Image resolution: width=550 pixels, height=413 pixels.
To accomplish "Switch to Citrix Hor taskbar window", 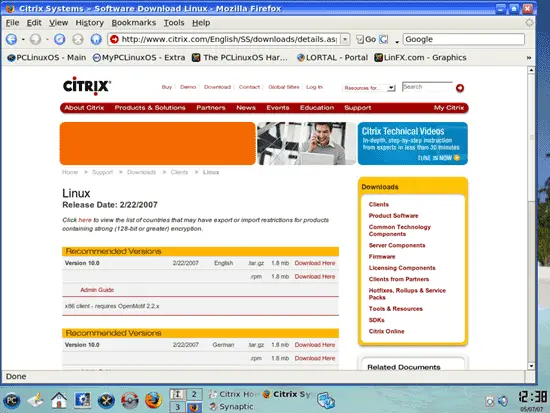I will [234, 394].
